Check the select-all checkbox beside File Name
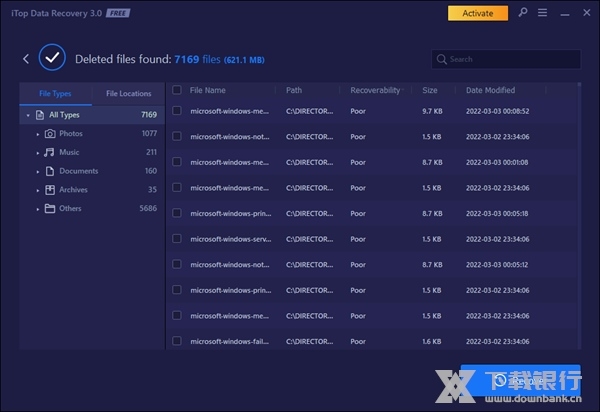Image resolution: width=600 pixels, height=412 pixels. 177,90
